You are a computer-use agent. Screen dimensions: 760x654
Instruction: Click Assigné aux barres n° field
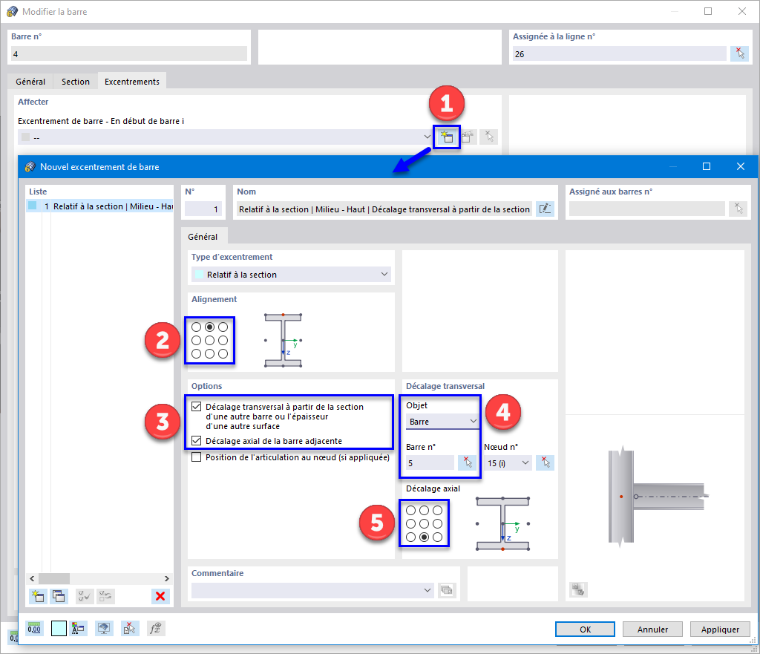click(x=647, y=209)
